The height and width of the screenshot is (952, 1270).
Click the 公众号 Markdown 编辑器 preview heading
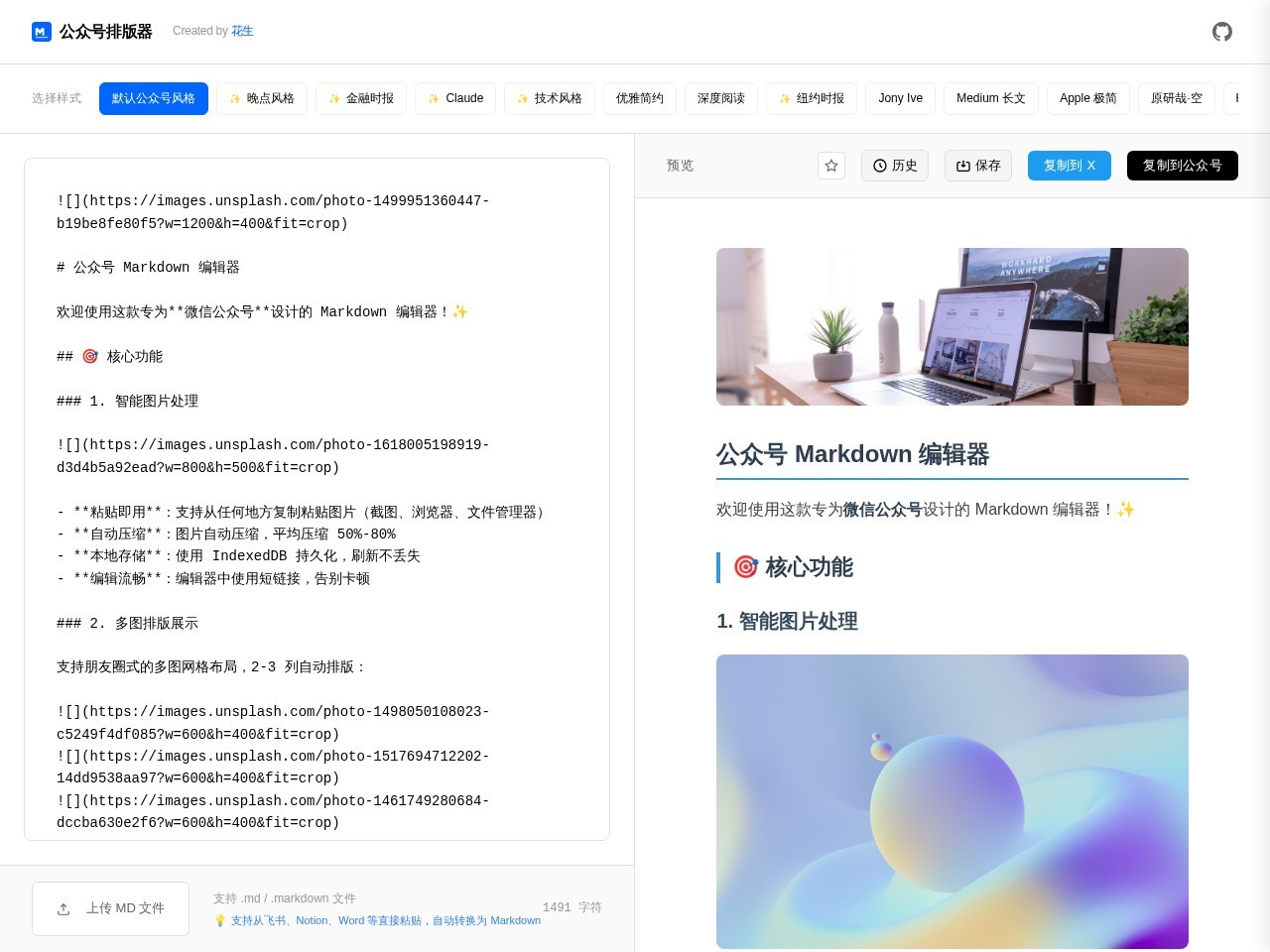pyautogui.click(x=853, y=454)
